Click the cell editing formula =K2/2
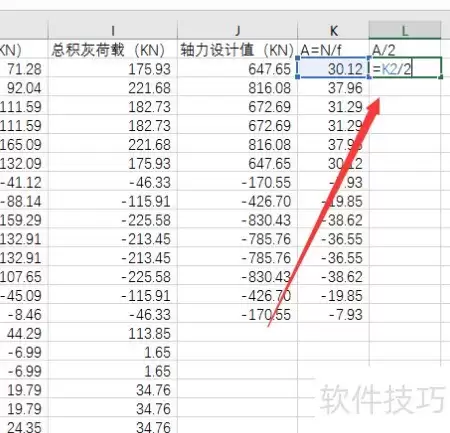The image size is (450, 433). coord(405,68)
